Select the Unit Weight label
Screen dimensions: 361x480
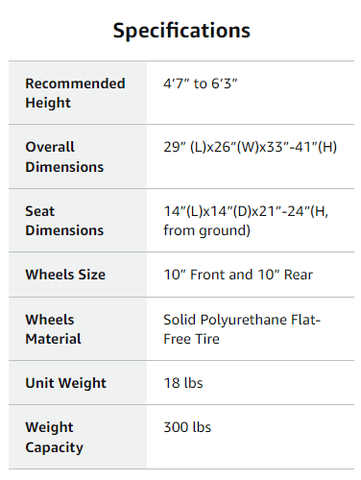coord(66,383)
